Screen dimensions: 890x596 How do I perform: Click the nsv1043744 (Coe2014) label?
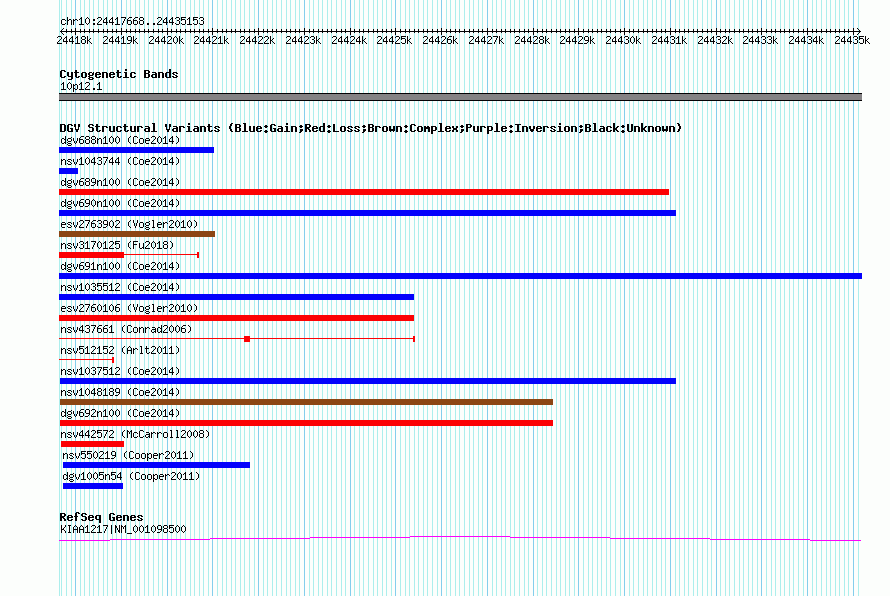coord(120,161)
